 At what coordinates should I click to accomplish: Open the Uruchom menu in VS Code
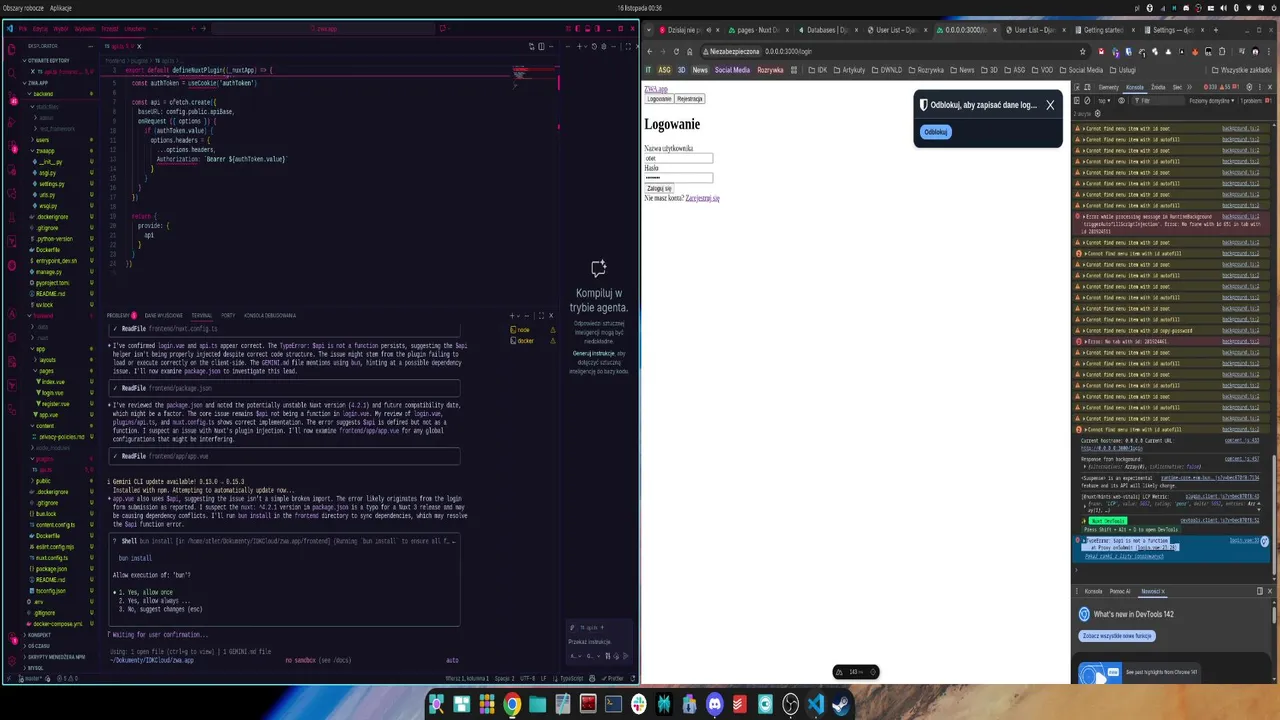(x=135, y=29)
